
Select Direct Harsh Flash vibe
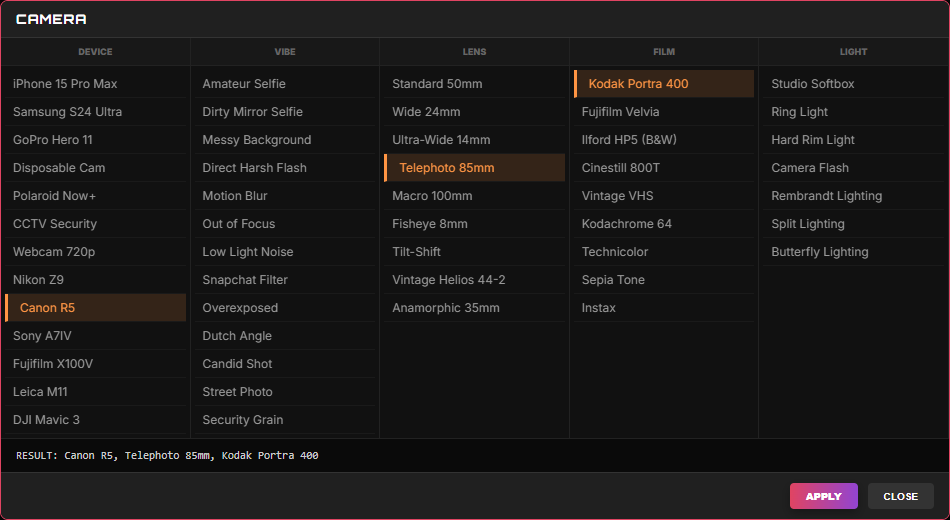[x=285, y=167]
